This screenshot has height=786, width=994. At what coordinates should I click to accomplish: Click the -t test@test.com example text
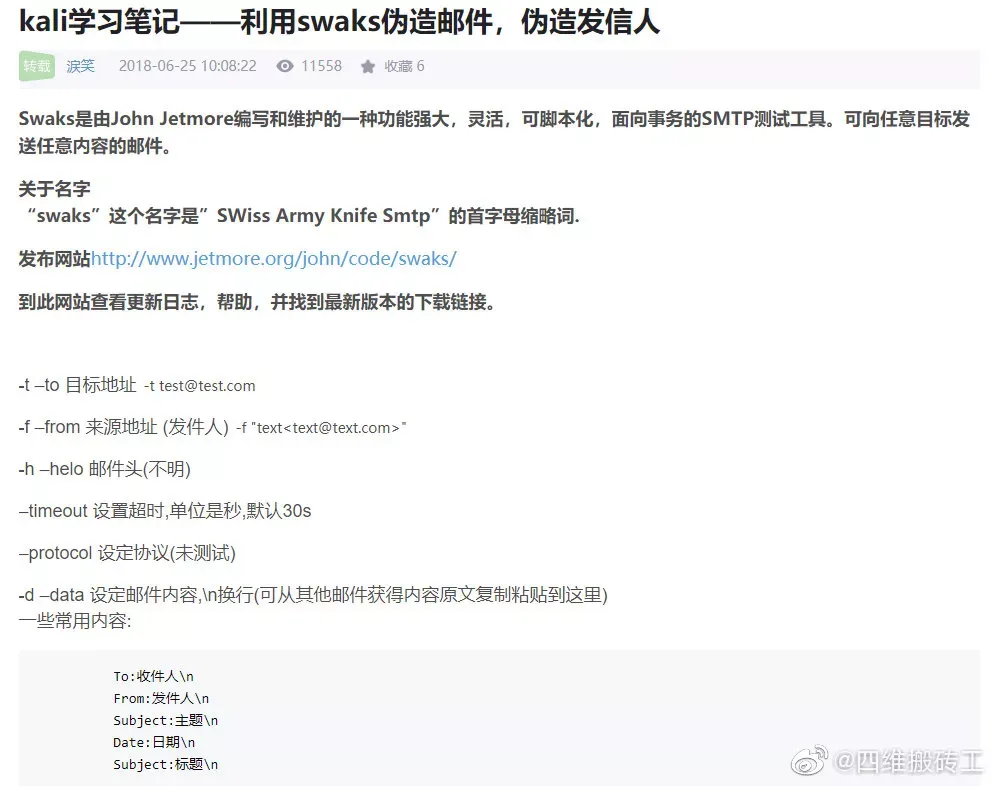point(200,385)
